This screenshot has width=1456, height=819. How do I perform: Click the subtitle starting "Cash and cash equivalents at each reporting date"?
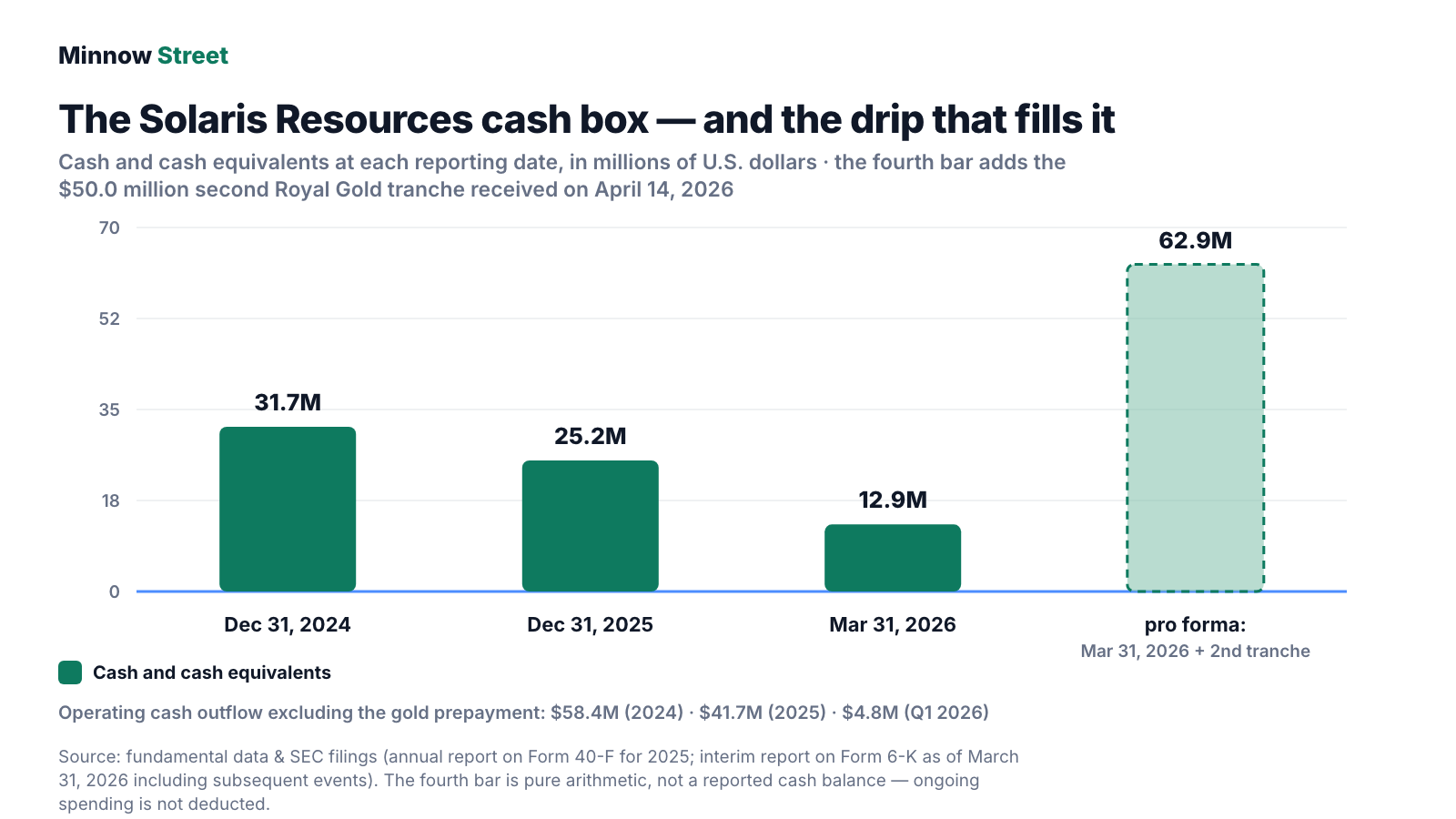tap(561, 176)
